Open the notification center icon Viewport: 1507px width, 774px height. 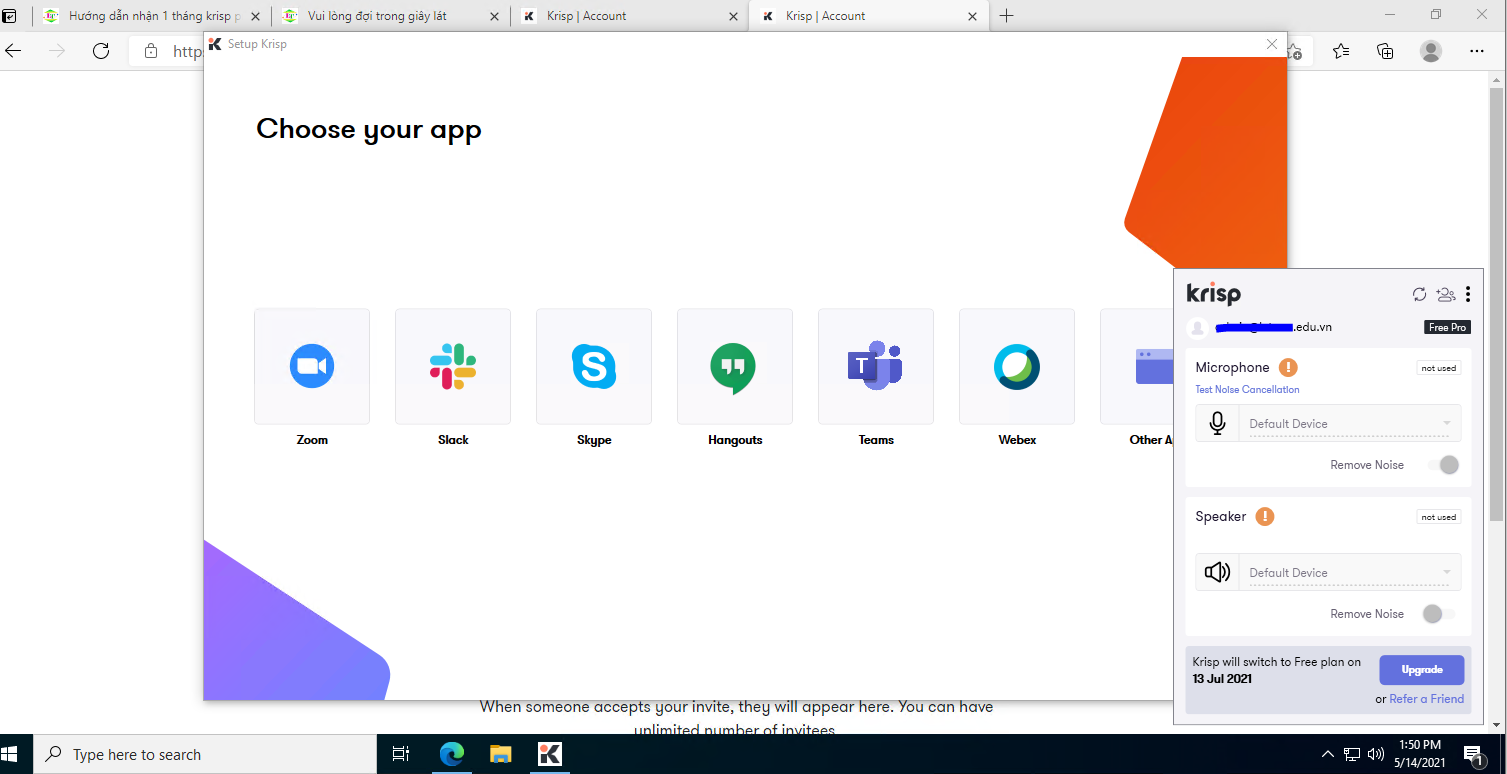tap(1473, 754)
